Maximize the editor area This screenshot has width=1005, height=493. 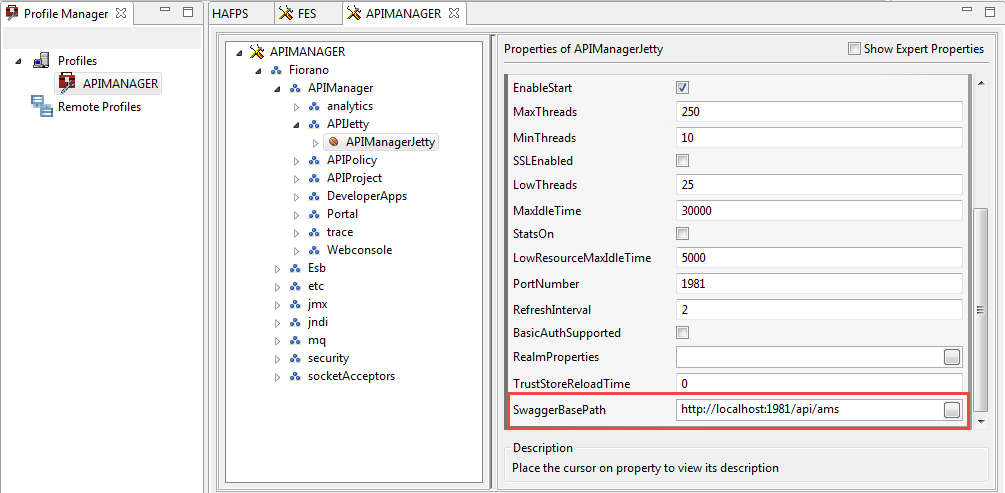click(992, 12)
